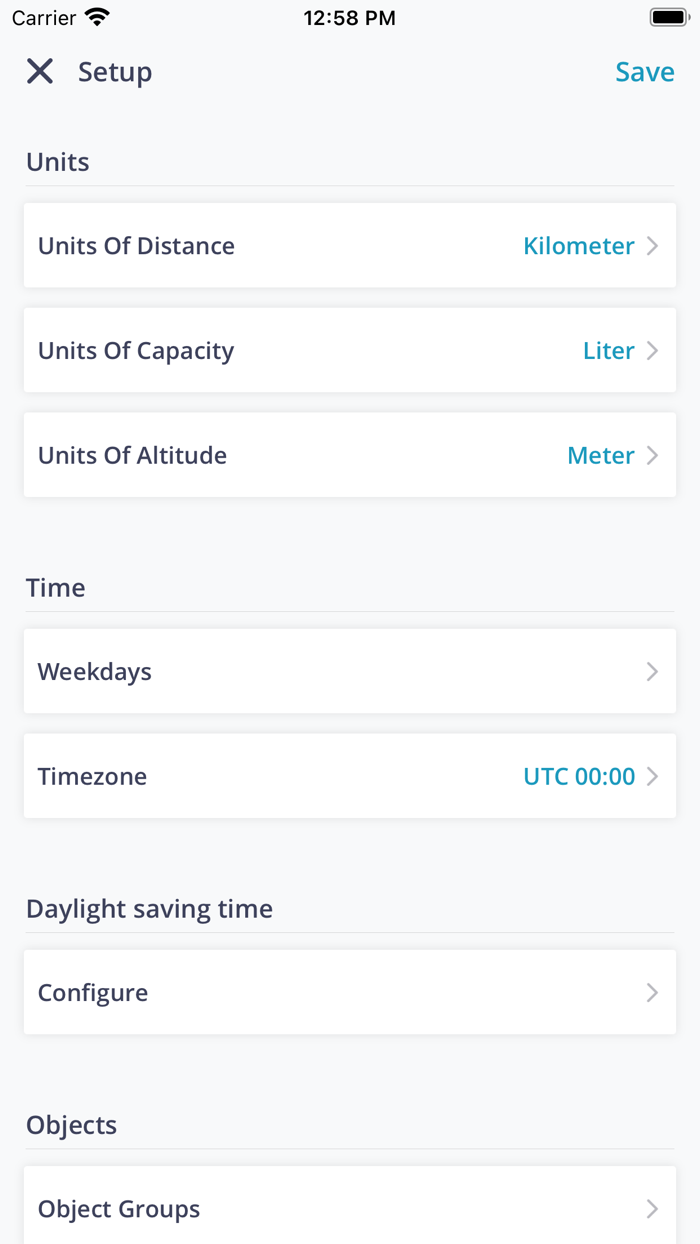Open the Timezone setting row
Image resolution: width=700 pixels, height=1244 pixels.
pyautogui.click(x=92, y=776)
